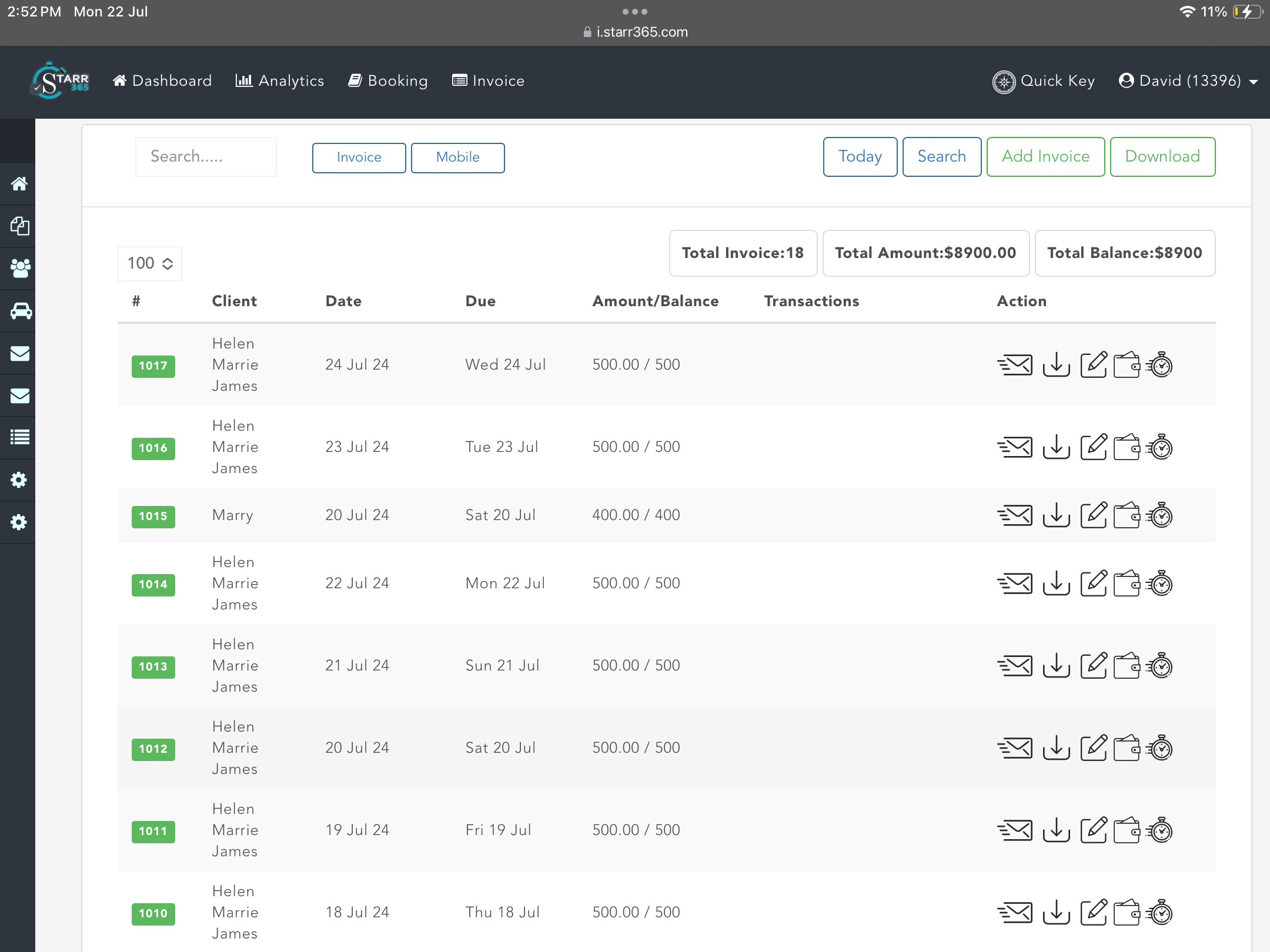Open the rows-per-page 100 selector

[x=150, y=263]
